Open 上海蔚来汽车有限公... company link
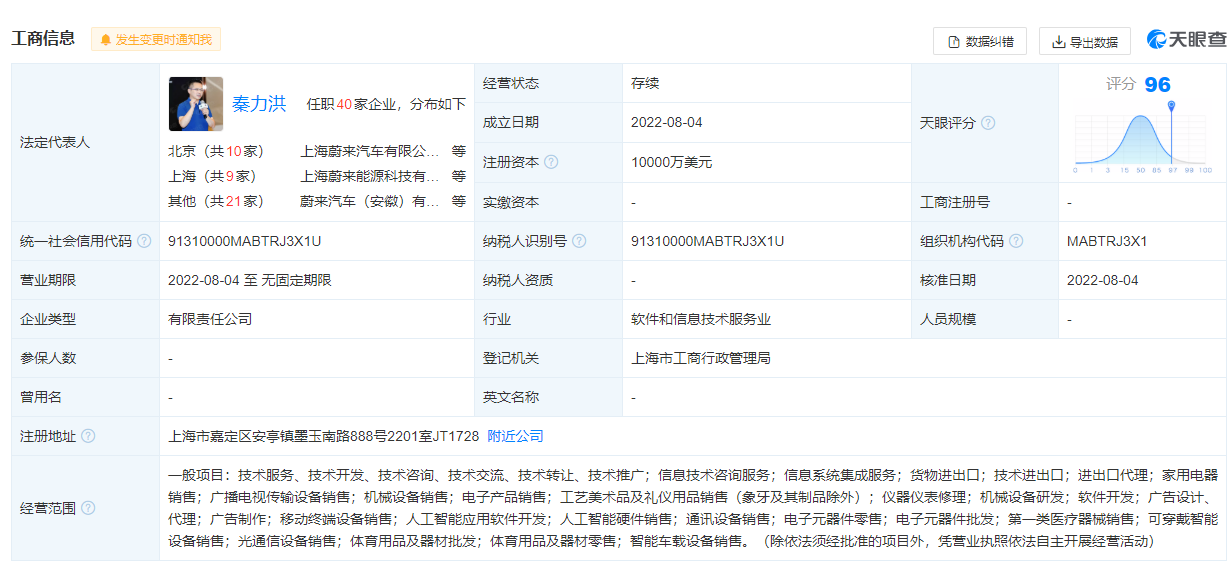Screen dimensions: 1231x571 click(370, 152)
